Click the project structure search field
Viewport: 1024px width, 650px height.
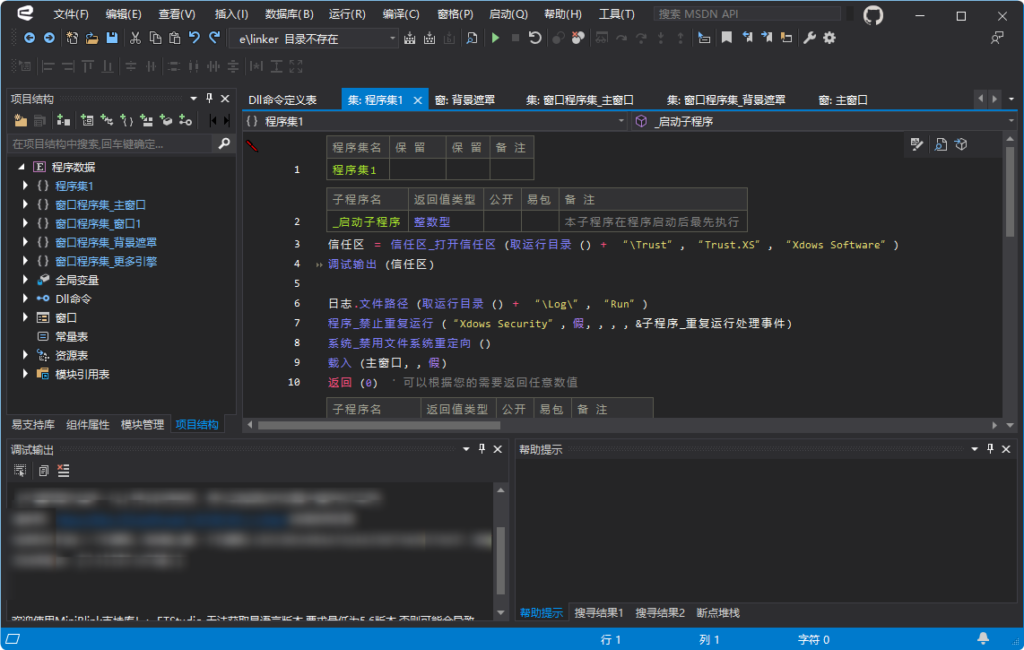(x=111, y=144)
